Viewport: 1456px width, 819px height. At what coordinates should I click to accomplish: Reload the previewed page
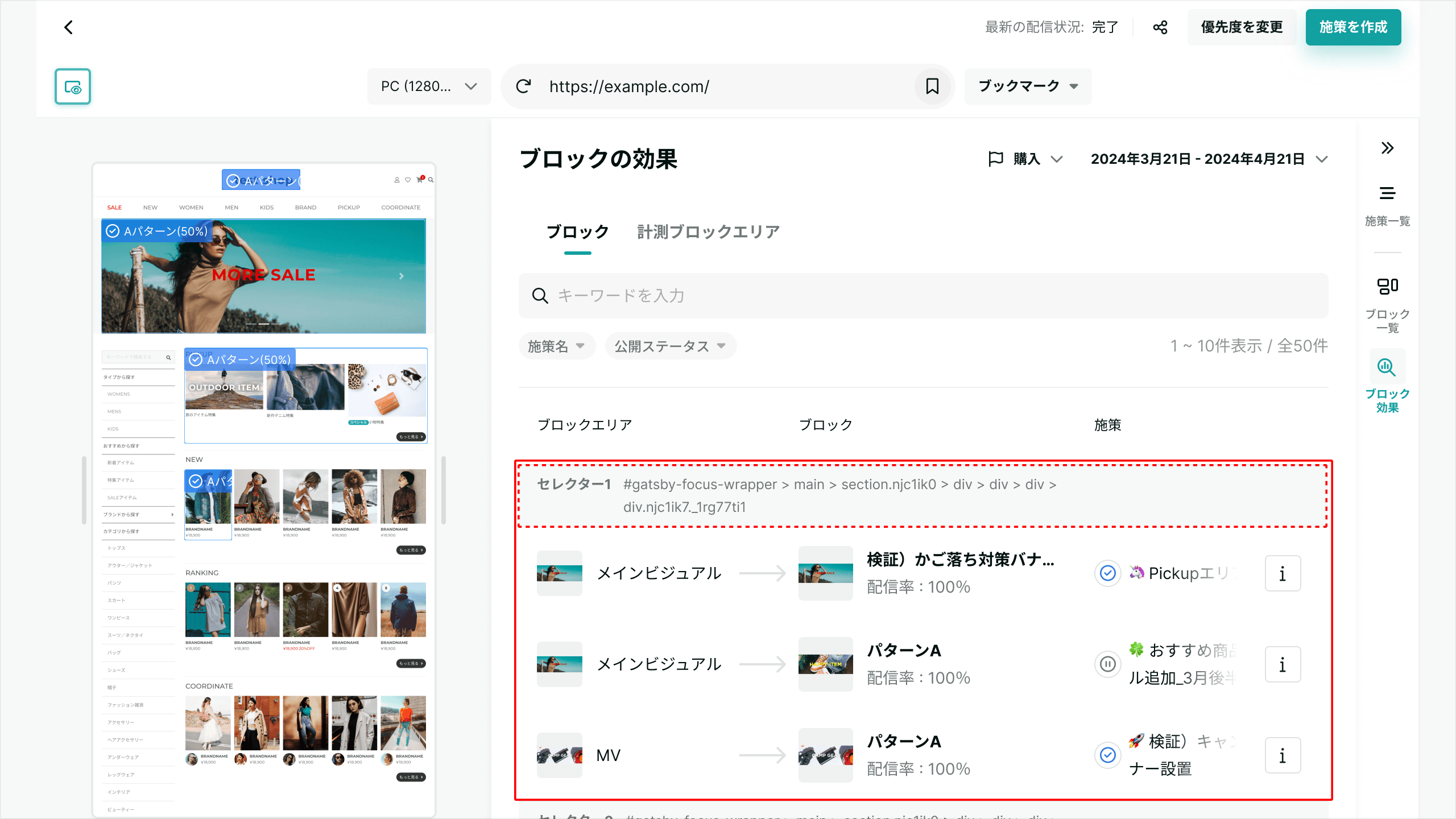tap(523, 86)
